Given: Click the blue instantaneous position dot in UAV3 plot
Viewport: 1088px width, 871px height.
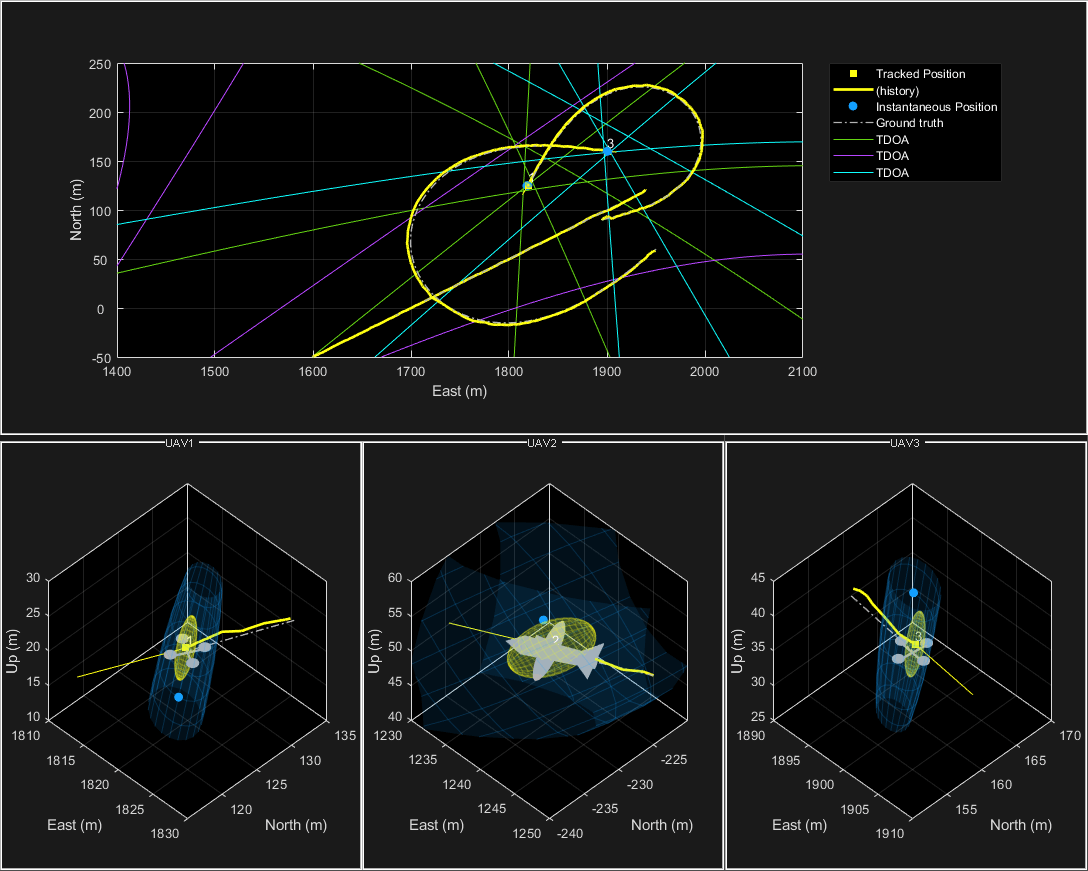Looking at the screenshot, I should [x=913, y=593].
